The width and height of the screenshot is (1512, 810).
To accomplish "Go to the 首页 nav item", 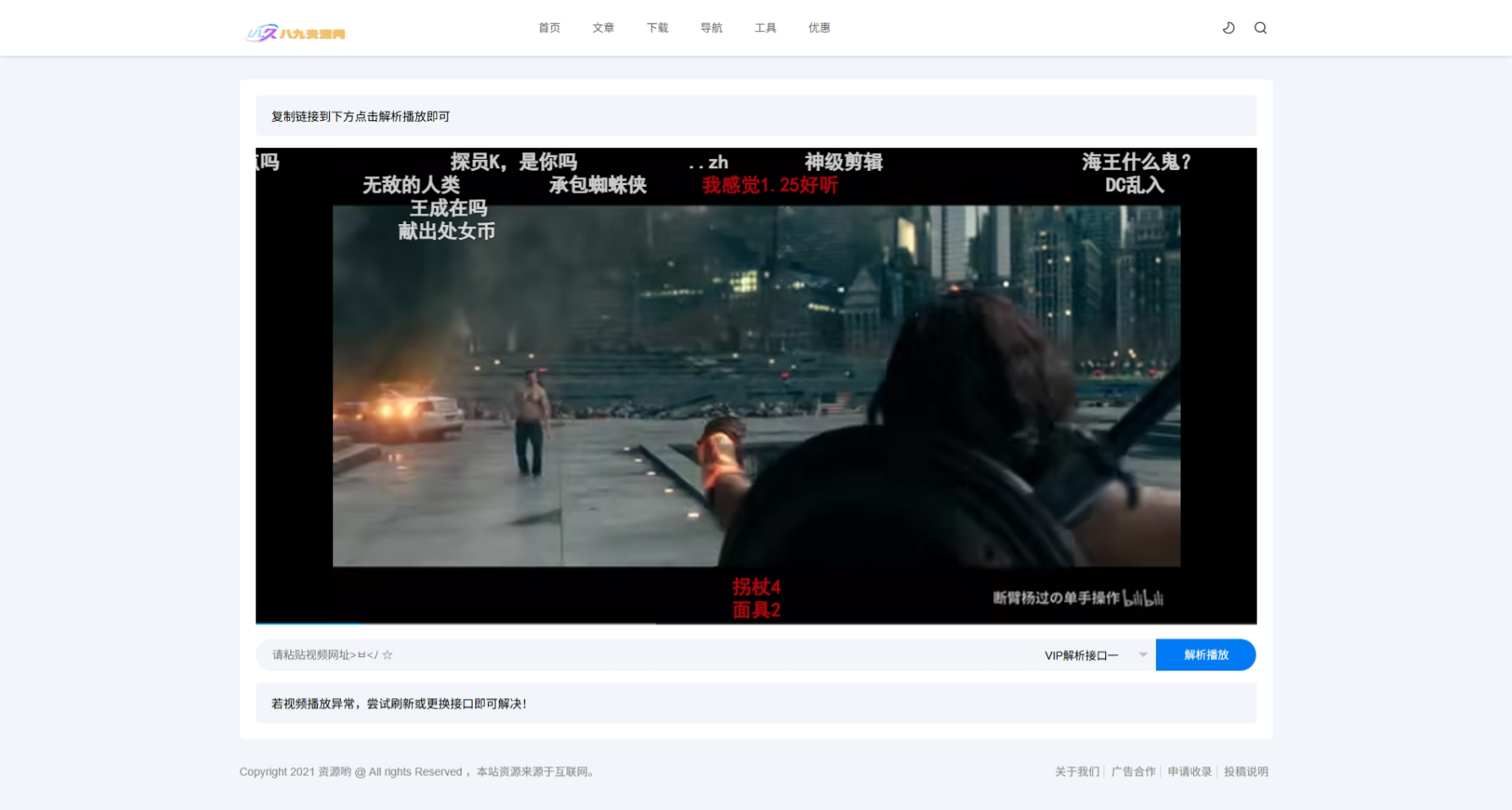I will point(549,28).
